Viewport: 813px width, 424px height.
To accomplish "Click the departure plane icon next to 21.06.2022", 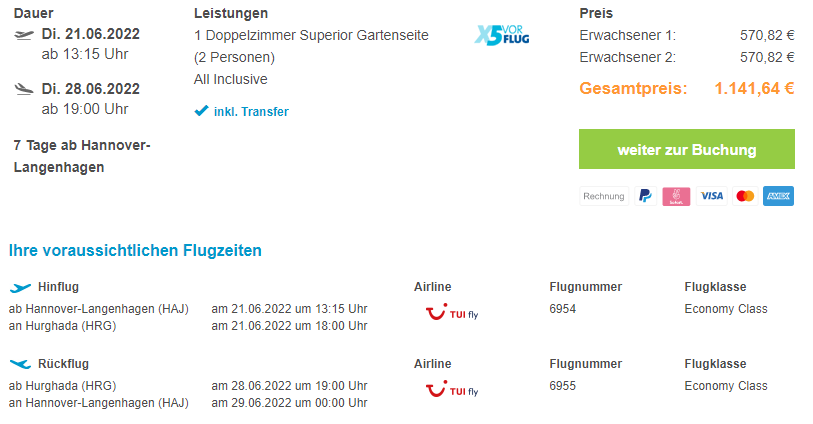I will tap(24, 35).
